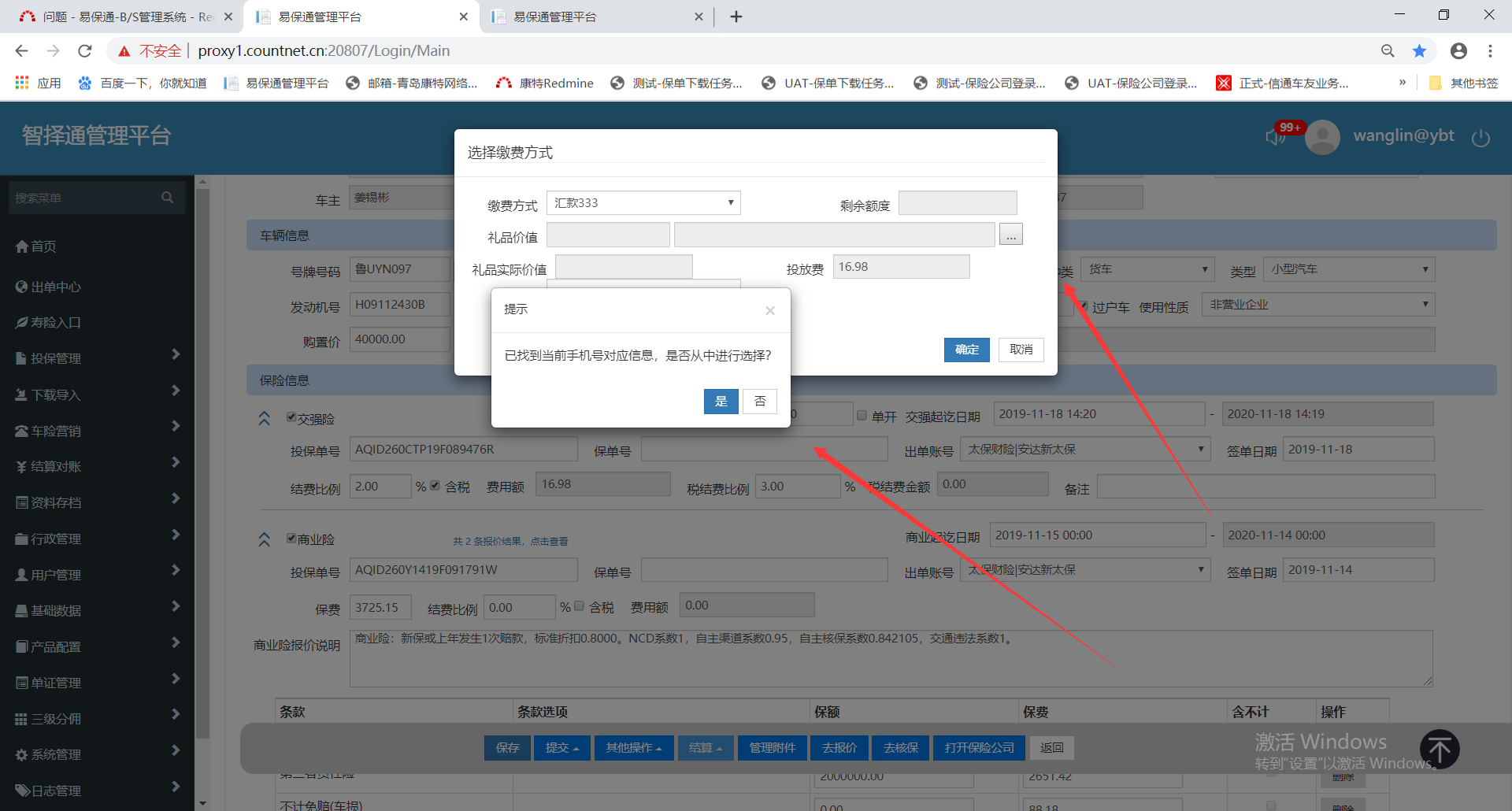
Task: Click the 去报价 button
Action: coord(839,748)
